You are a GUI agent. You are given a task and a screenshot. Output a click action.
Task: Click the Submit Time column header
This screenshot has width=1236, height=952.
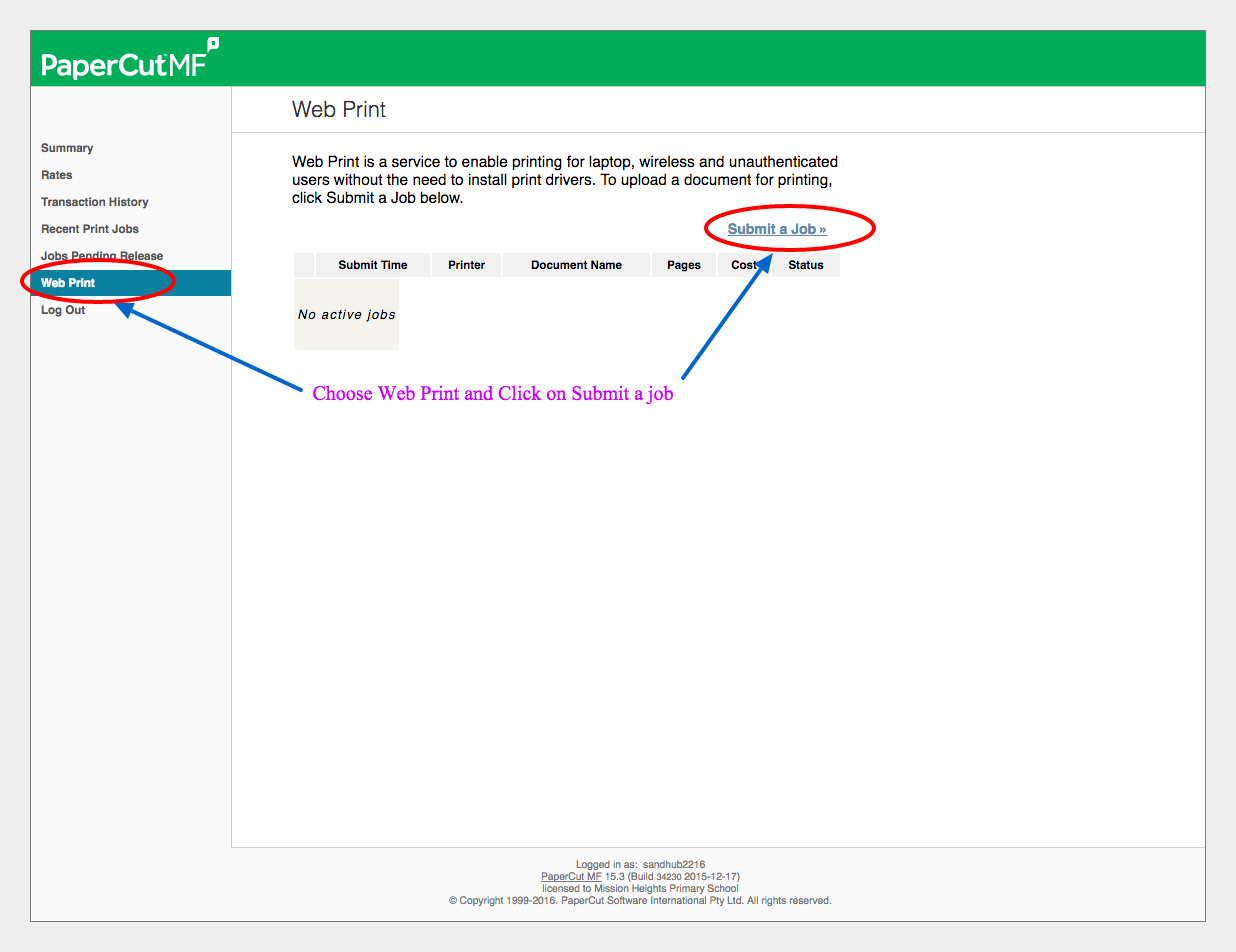pos(372,265)
